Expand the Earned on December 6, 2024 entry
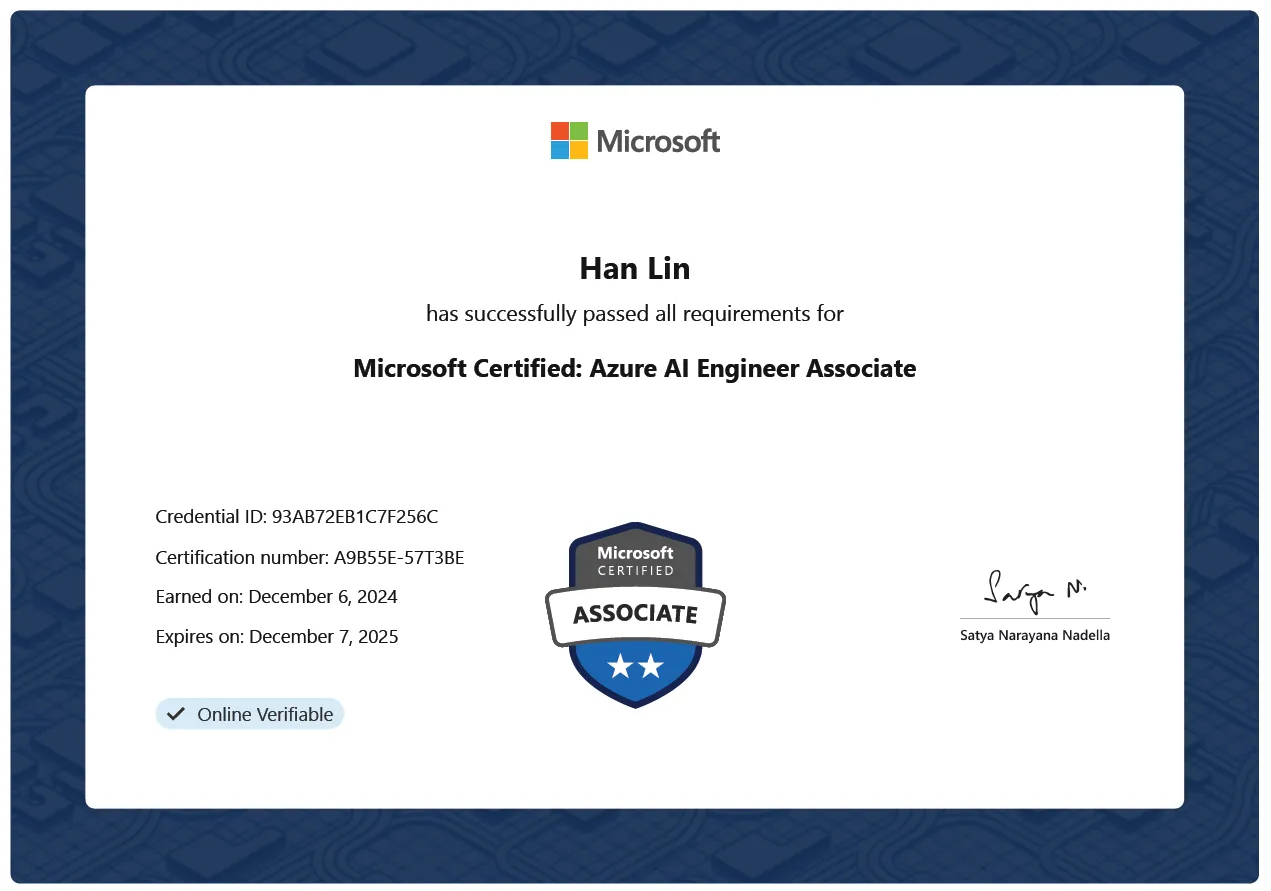1271x891 pixels. (276, 596)
